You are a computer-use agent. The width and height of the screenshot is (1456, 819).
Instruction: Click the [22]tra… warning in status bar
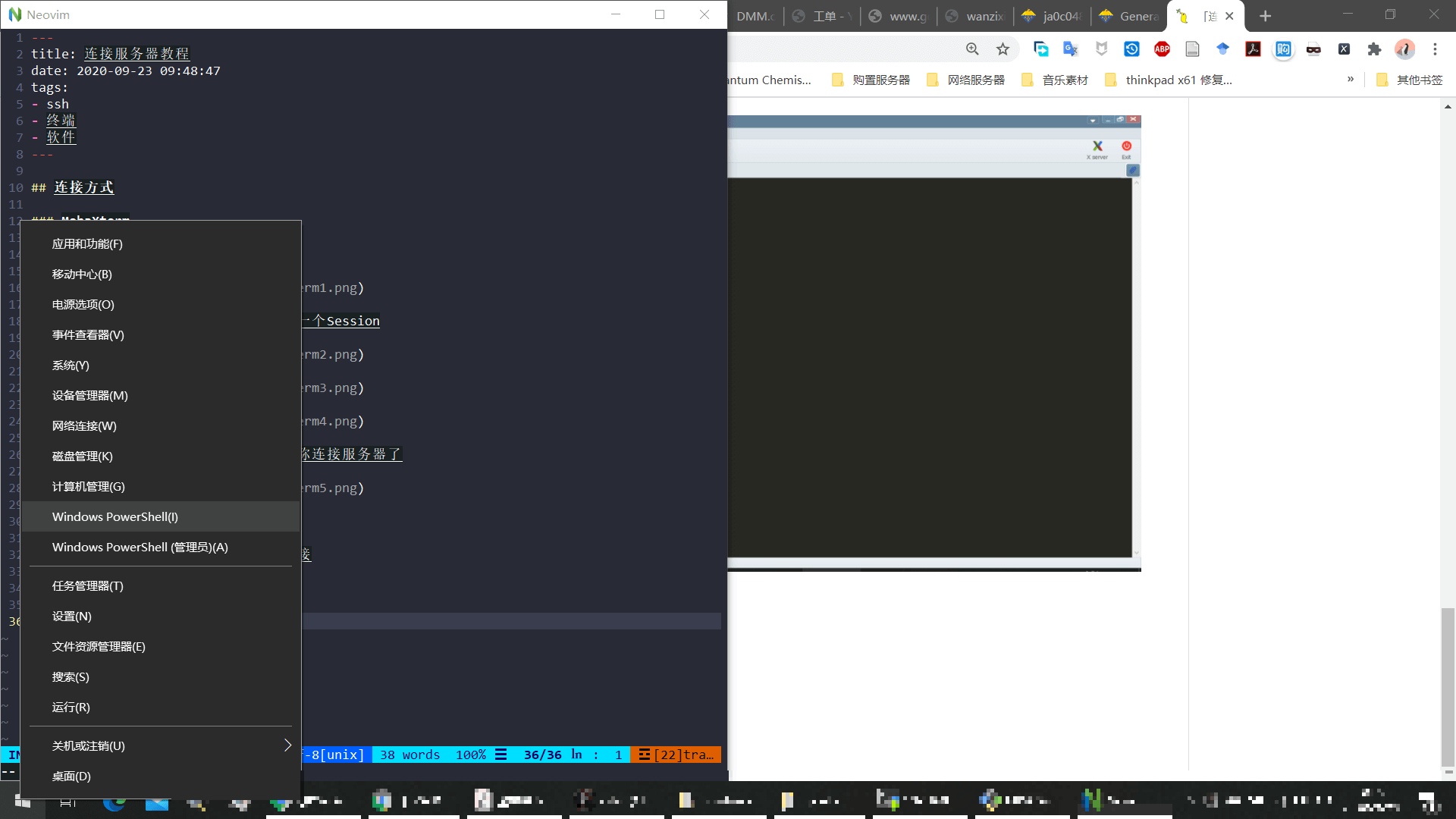point(676,755)
